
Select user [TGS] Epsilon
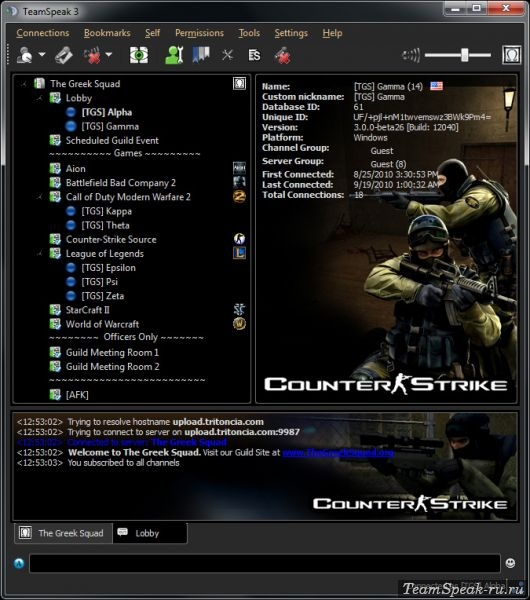tap(108, 268)
